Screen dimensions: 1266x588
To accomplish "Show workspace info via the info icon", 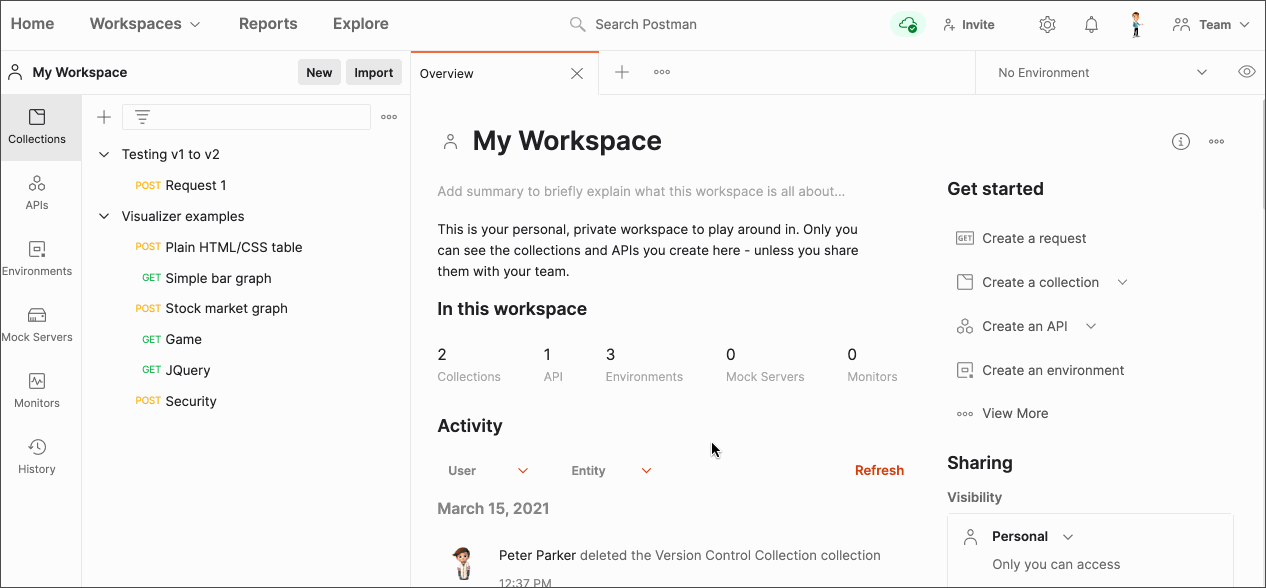I will [1181, 141].
